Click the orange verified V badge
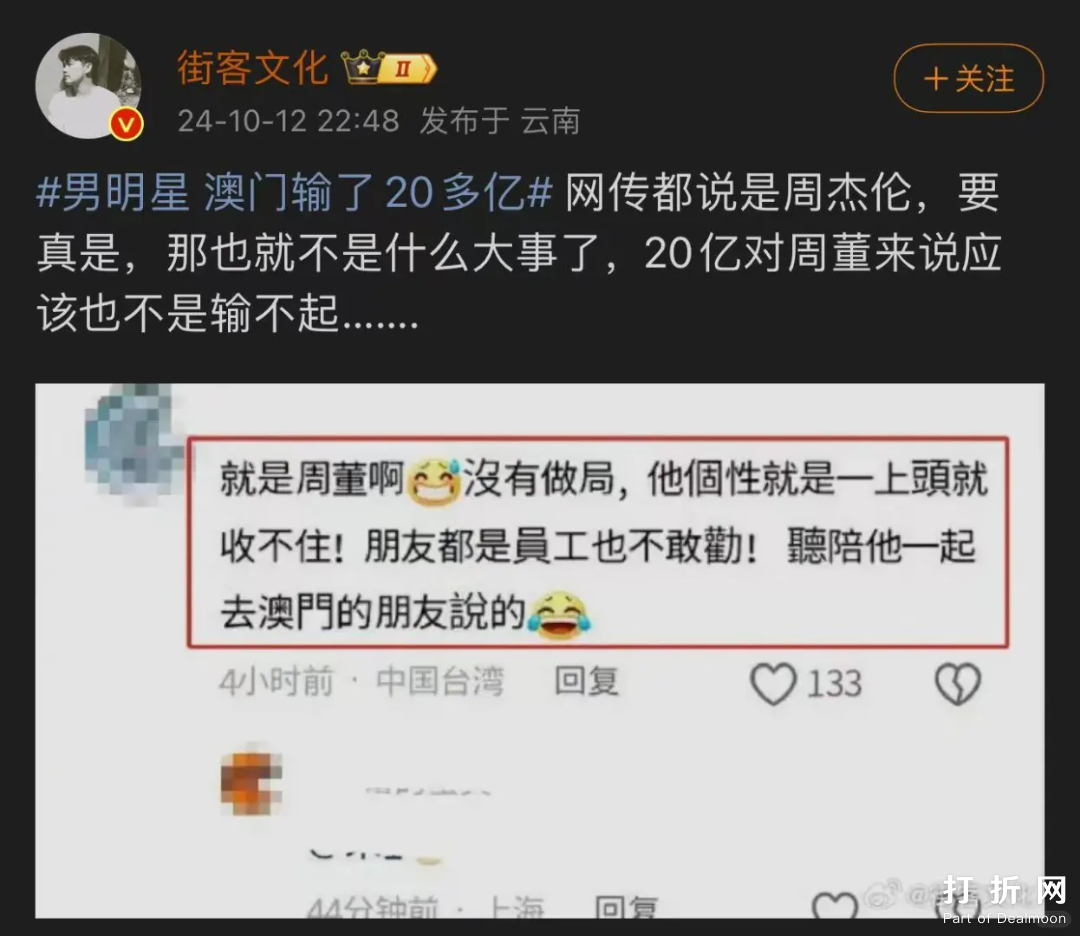1080x936 pixels. [x=127, y=125]
